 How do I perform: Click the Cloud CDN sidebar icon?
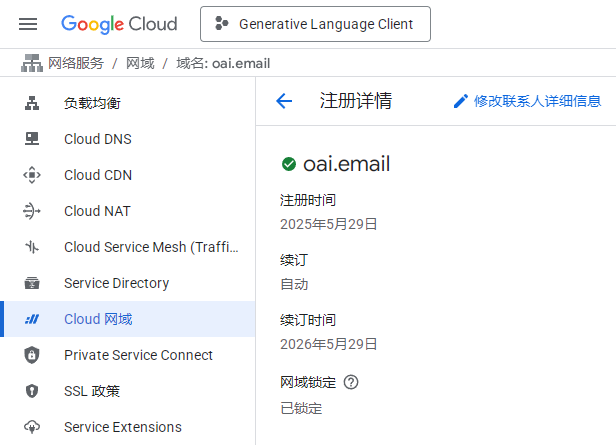[x=32, y=175]
